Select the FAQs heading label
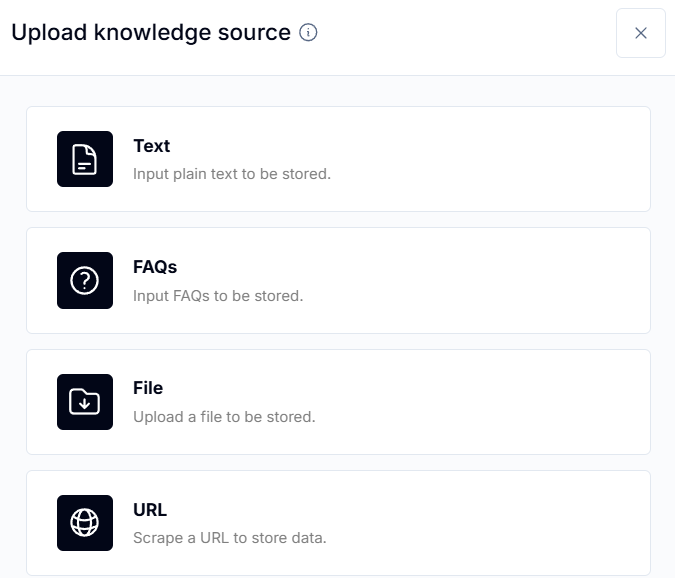The width and height of the screenshot is (675, 578). pos(155,267)
